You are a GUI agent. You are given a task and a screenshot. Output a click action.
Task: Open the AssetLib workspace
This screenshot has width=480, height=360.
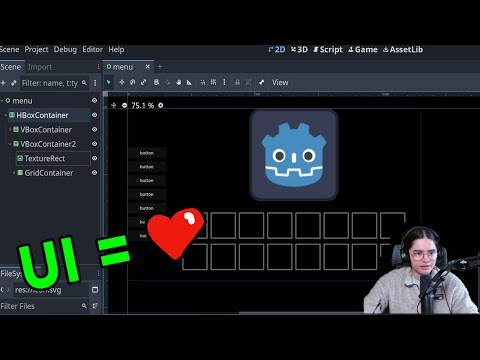pyautogui.click(x=403, y=49)
